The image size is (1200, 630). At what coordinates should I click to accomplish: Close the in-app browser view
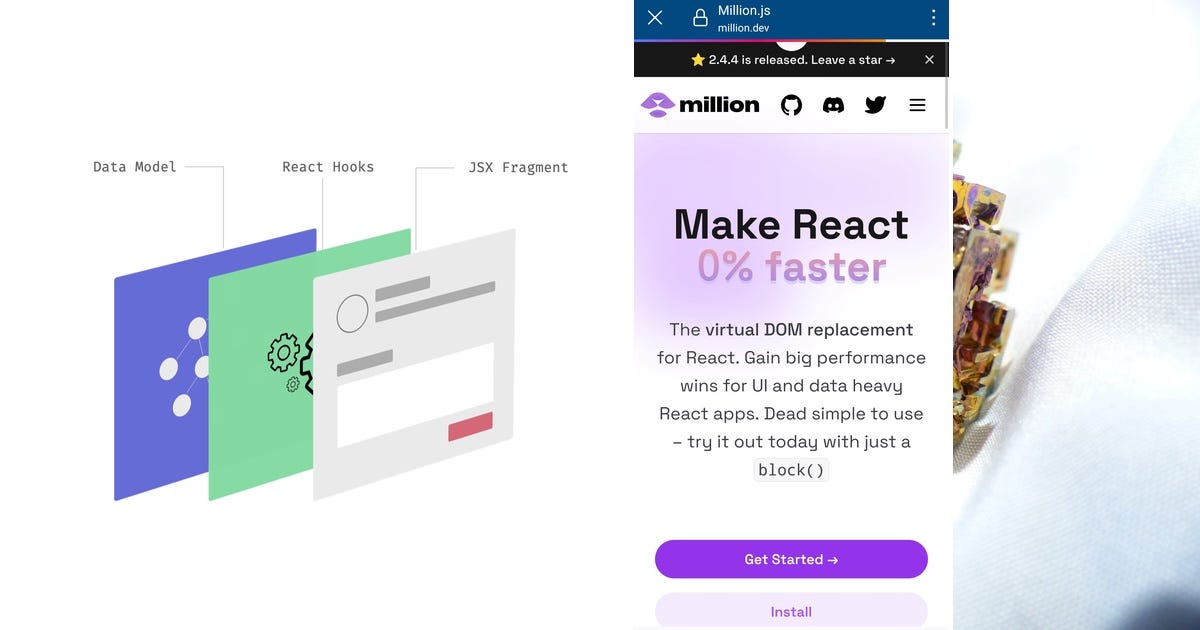pos(655,18)
